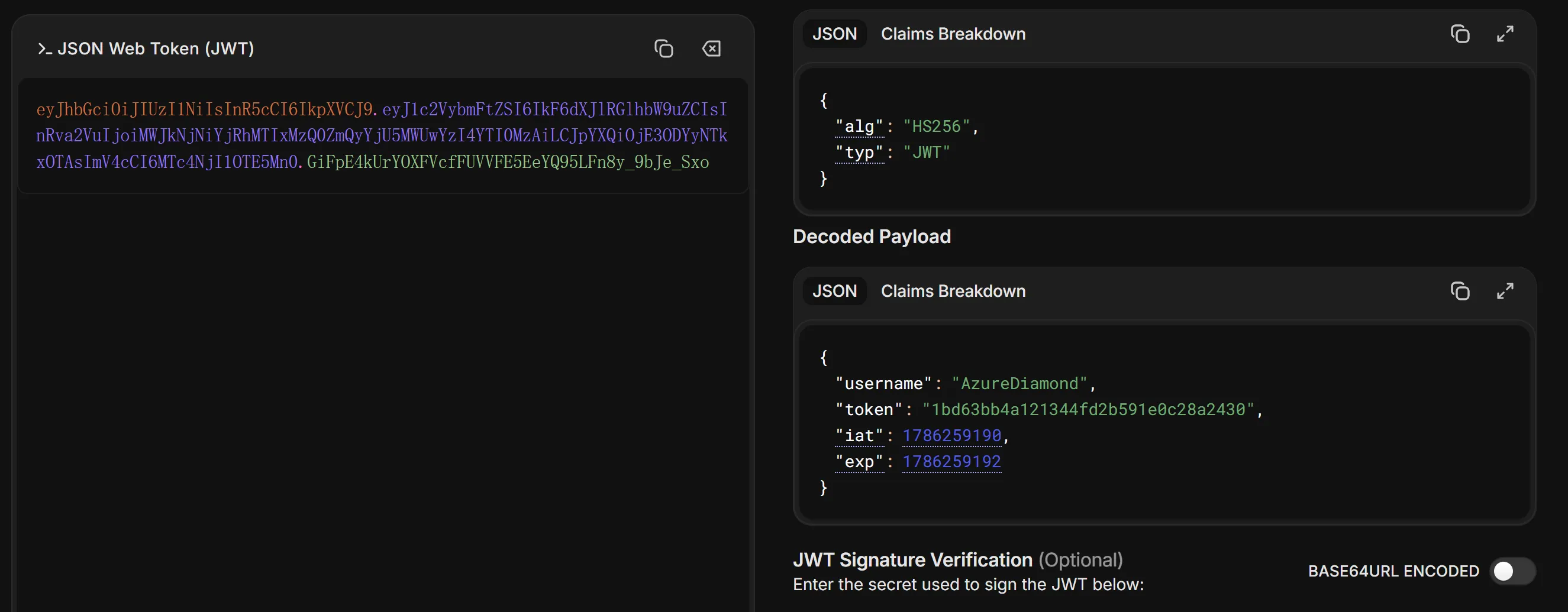Click the "alg" key in header
Image resolution: width=1568 pixels, height=612 pixels.
point(860,127)
